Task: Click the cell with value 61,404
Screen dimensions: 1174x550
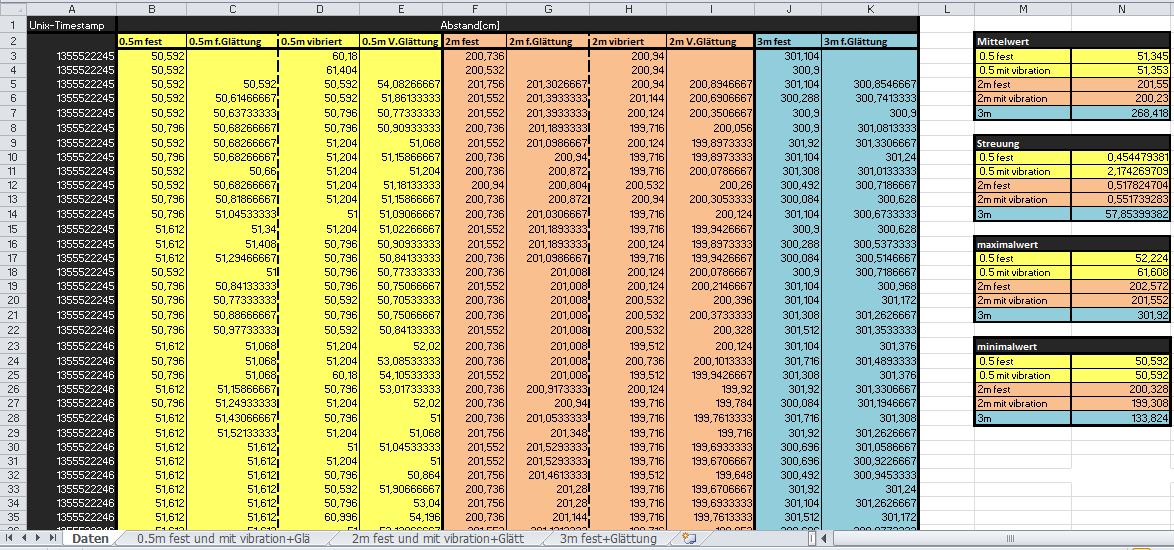Action: click(x=320, y=70)
